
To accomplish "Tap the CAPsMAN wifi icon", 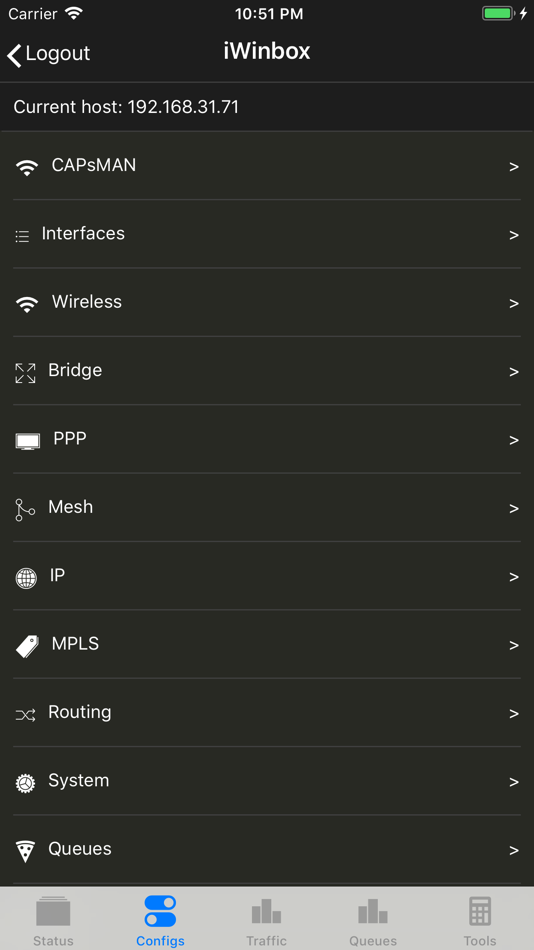I will click(x=26, y=167).
